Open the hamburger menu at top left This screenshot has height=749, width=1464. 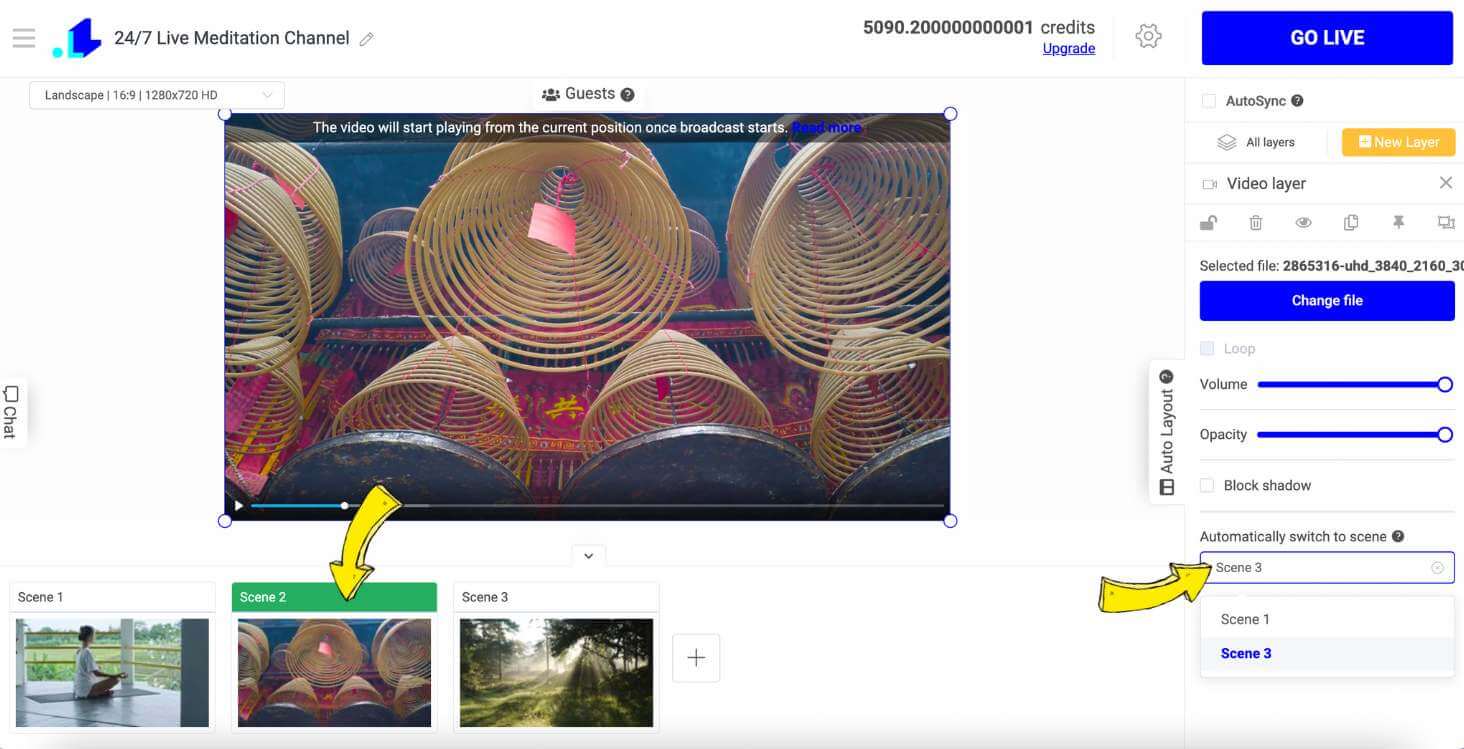[x=24, y=38]
